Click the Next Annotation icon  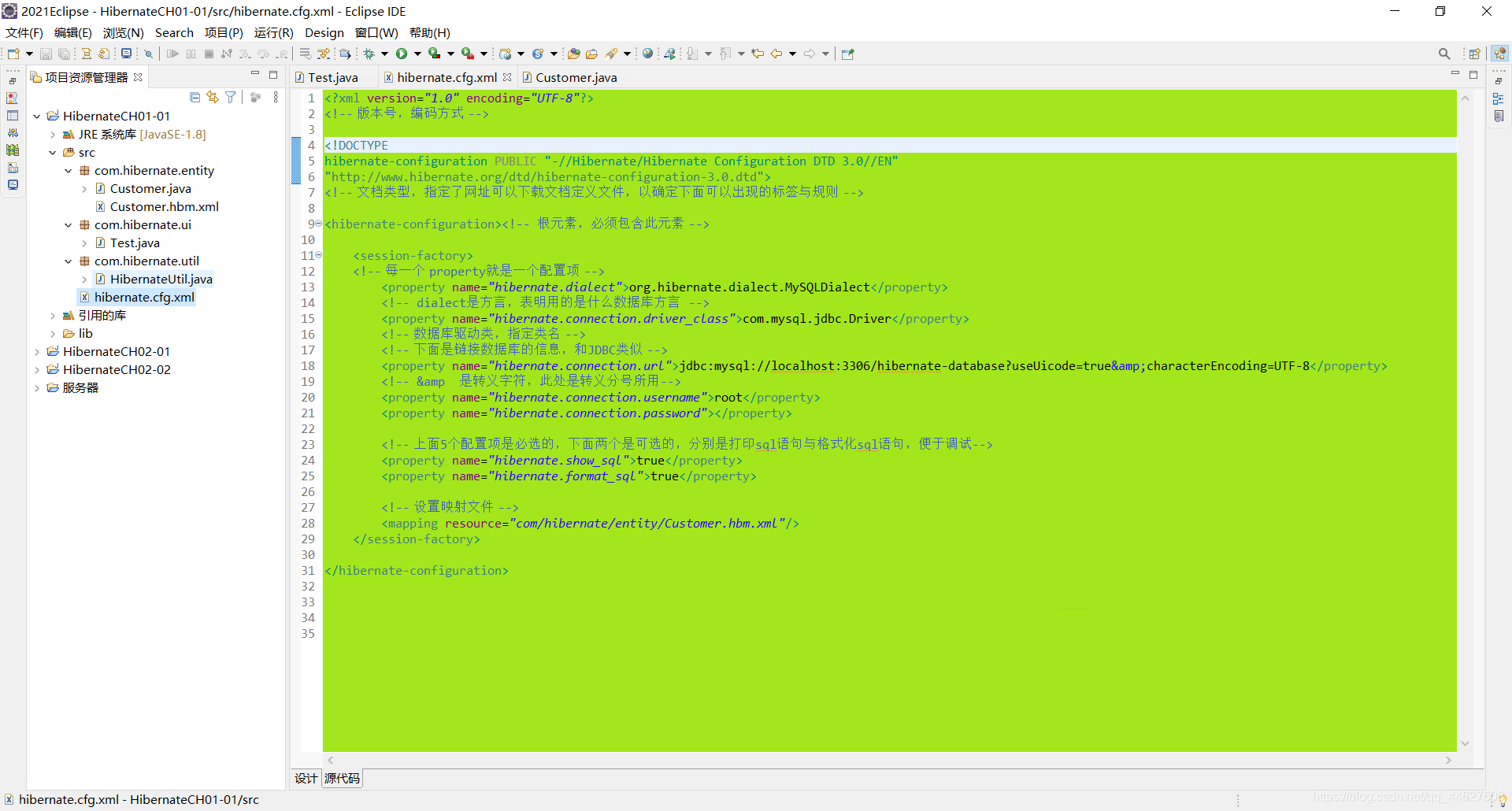pos(692,54)
